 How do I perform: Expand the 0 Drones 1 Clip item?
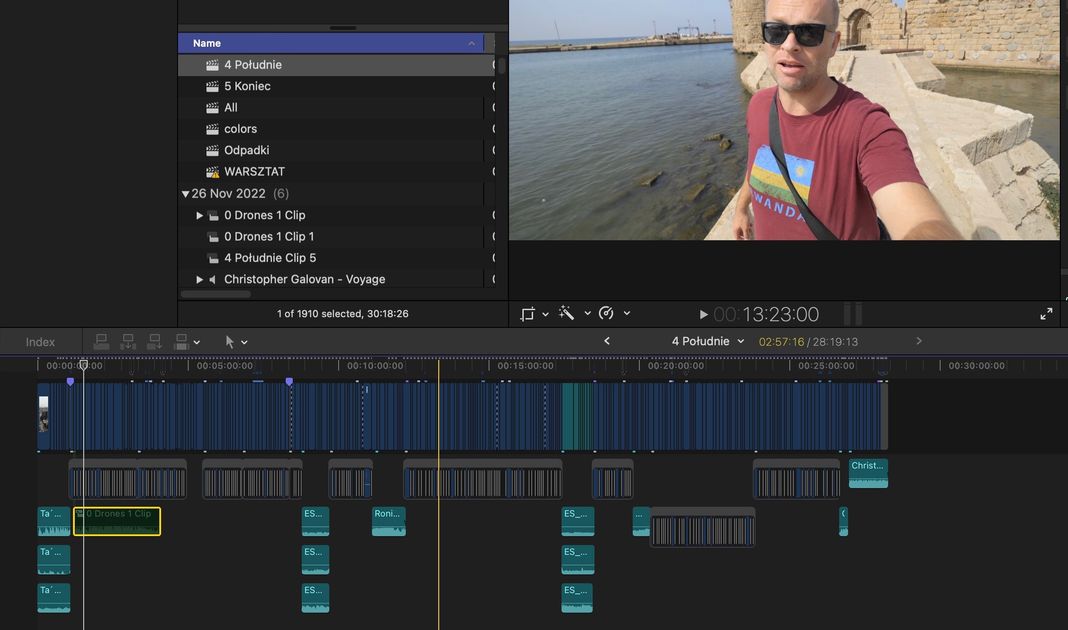[x=199, y=215]
